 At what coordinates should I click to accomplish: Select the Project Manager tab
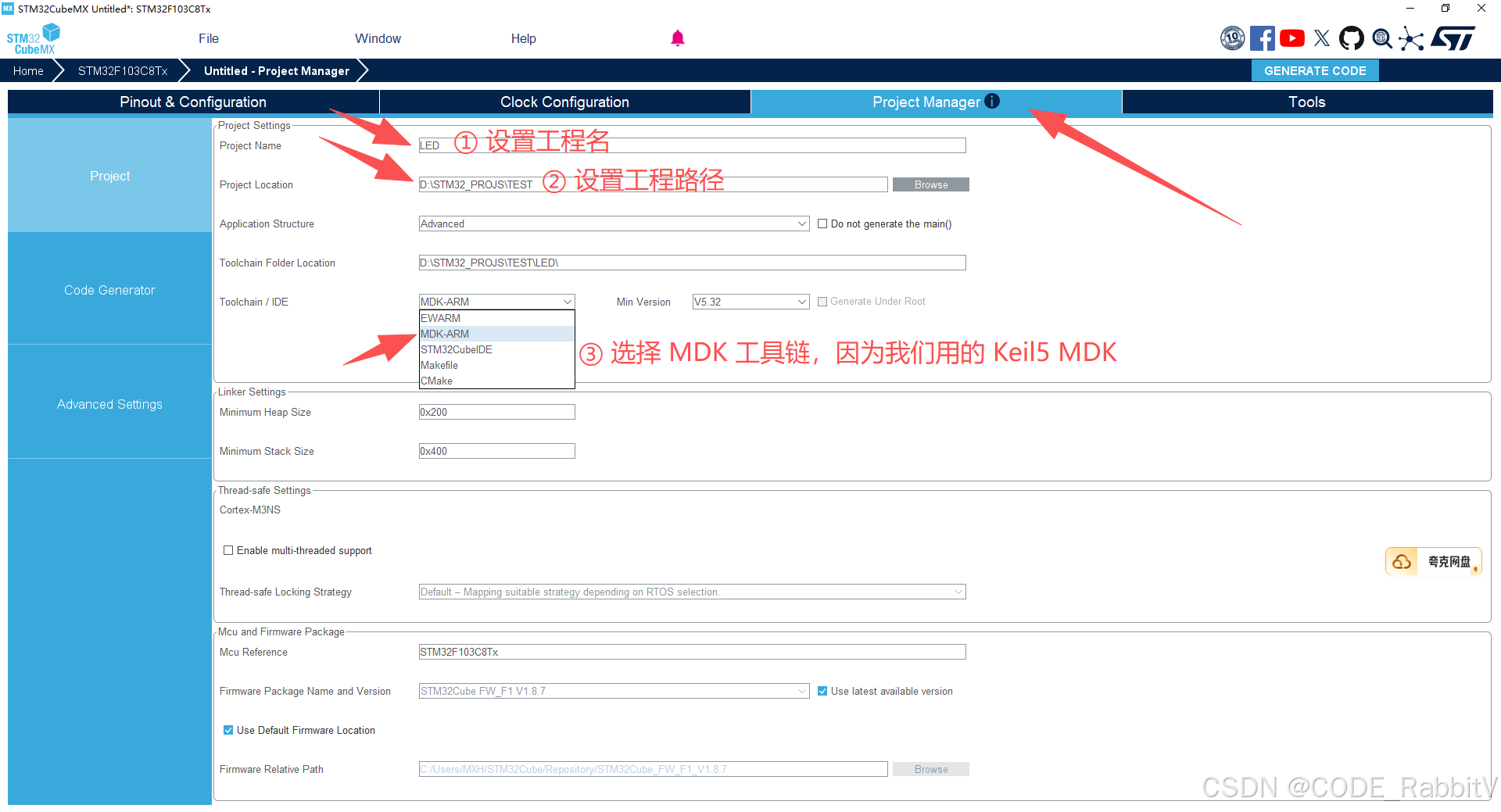[x=936, y=102]
